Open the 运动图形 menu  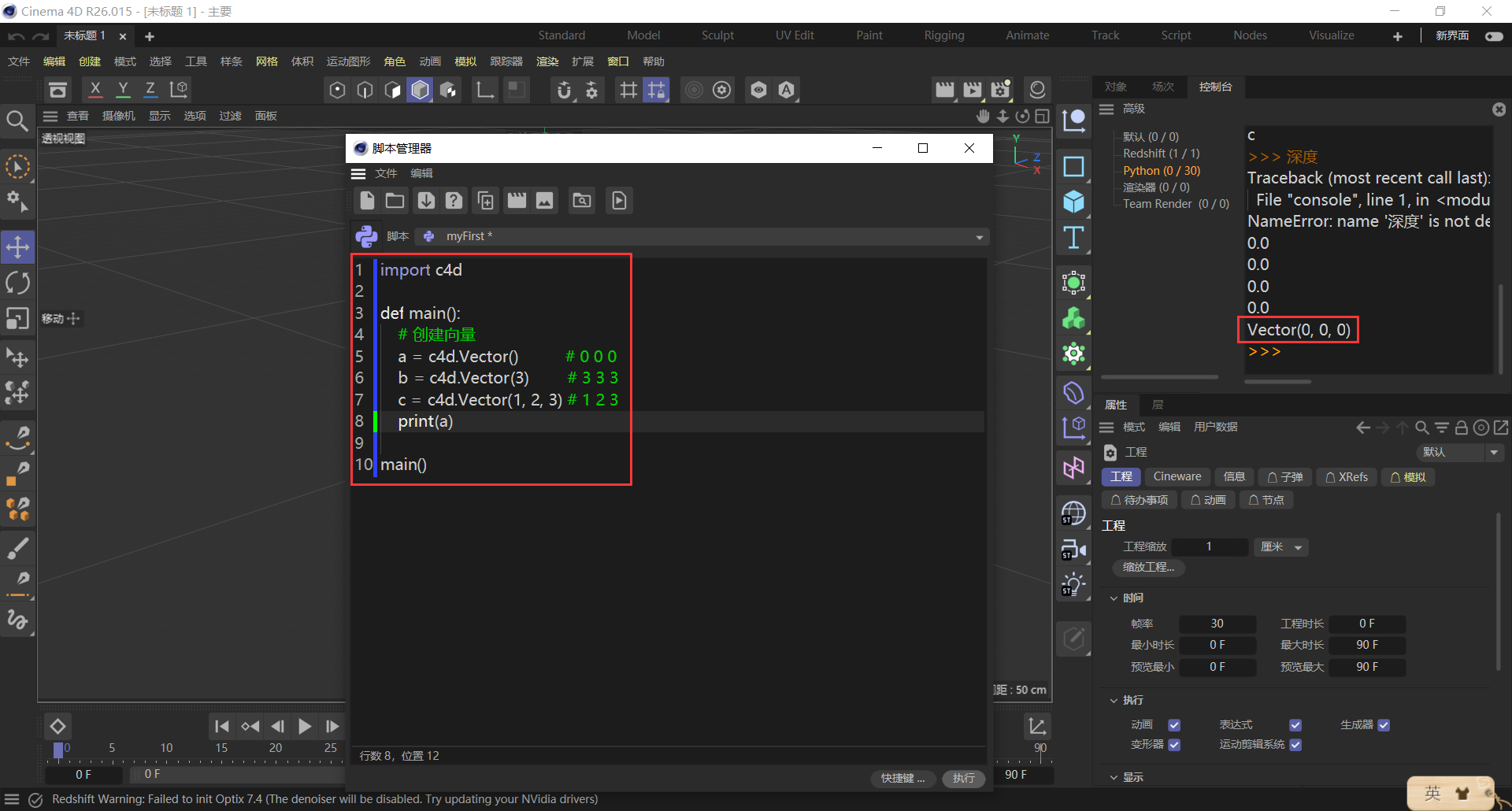pyautogui.click(x=348, y=61)
